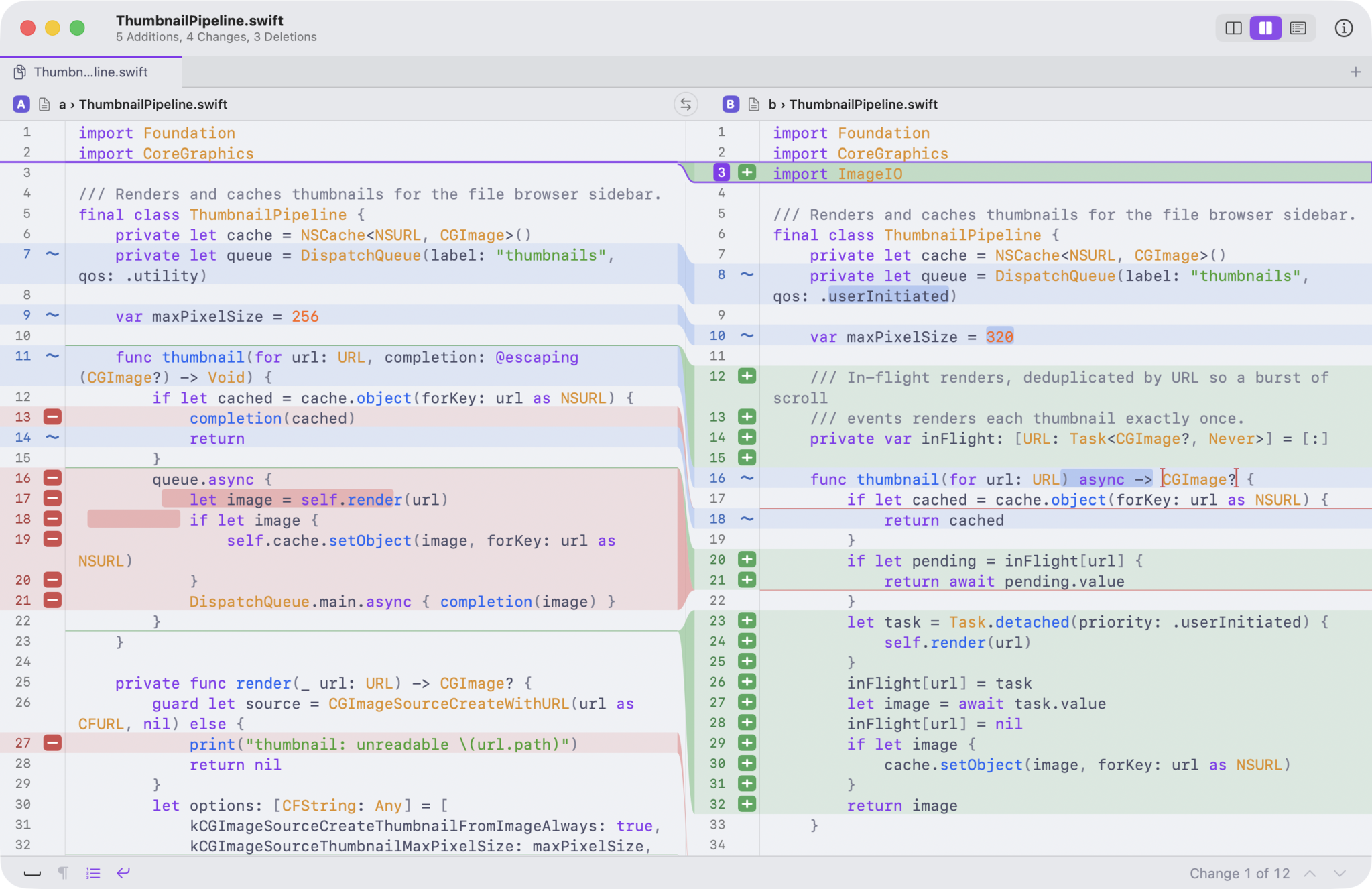Click the change marker on left line 9
This screenshot has width=1372, height=889.
(x=52, y=315)
